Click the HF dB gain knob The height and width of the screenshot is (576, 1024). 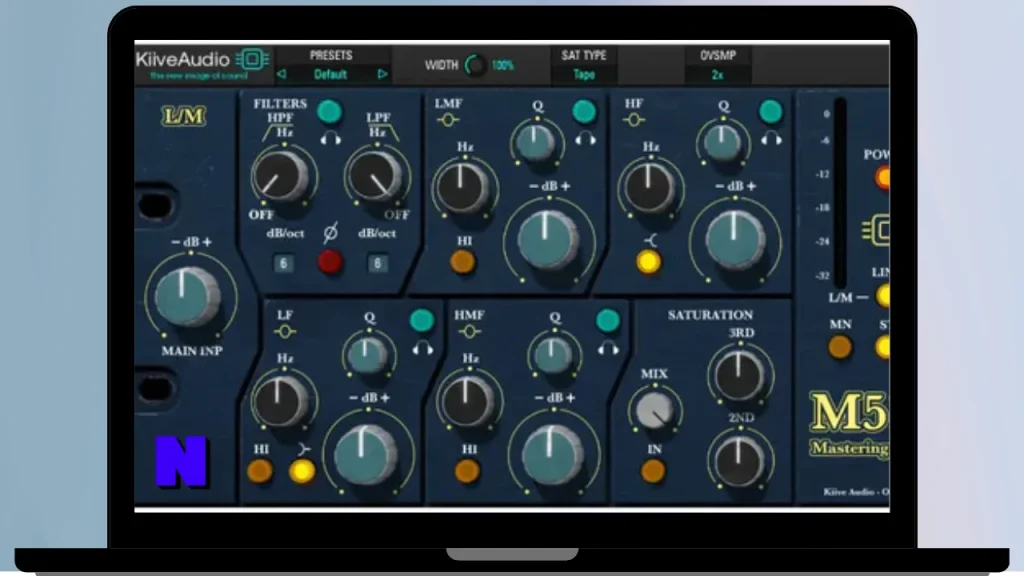[x=735, y=240]
